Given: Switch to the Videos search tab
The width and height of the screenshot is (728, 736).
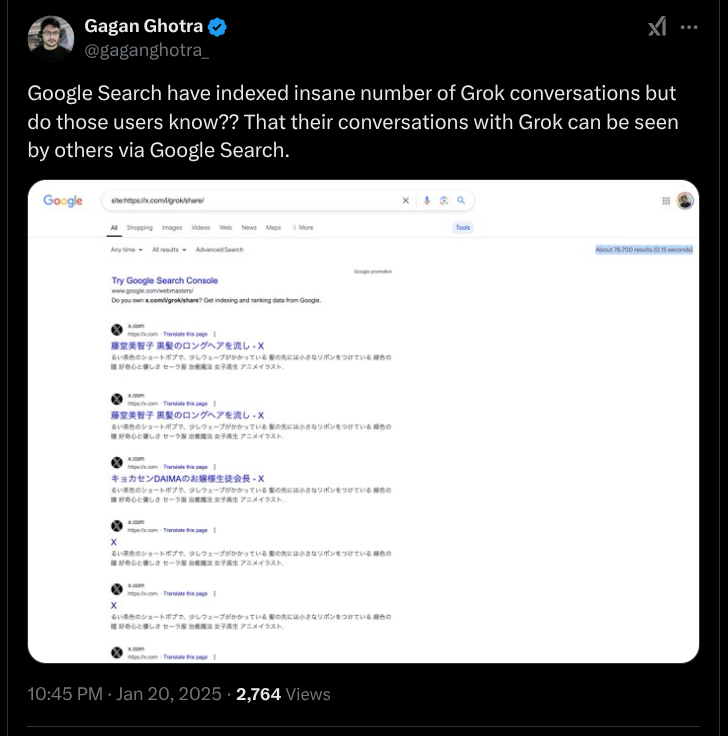Looking at the screenshot, I should point(201,228).
